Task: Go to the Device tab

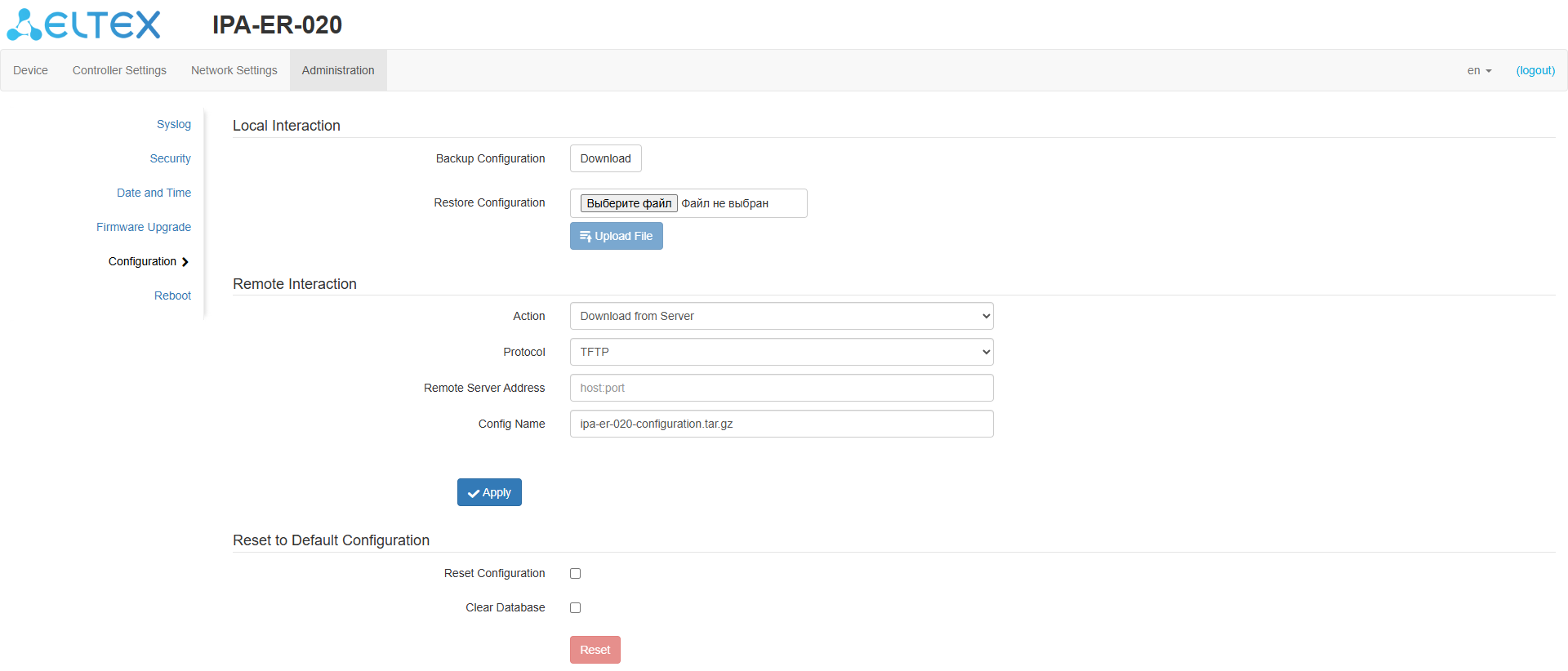Action: pyautogui.click(x=30, y=70)
